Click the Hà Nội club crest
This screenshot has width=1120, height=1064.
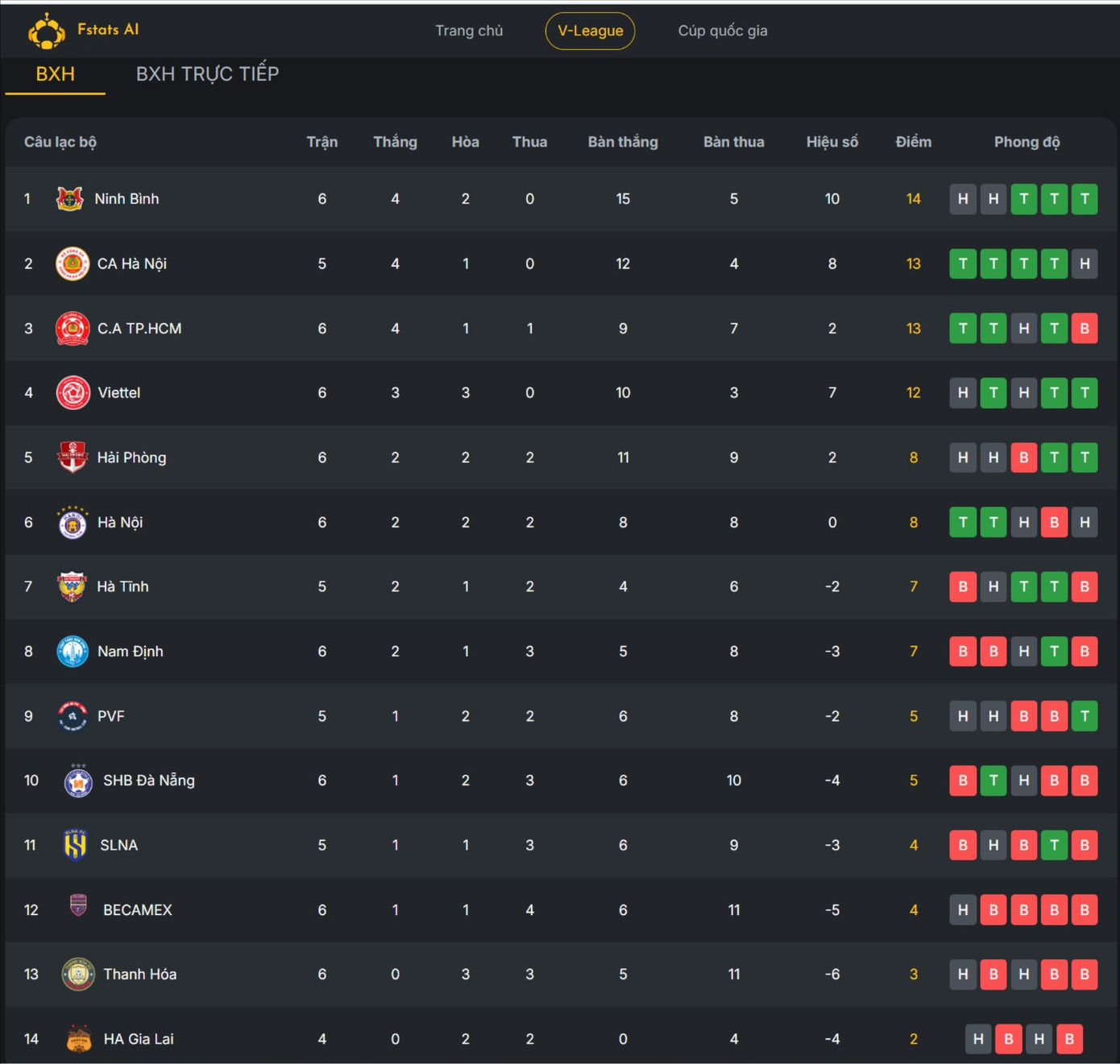(73, 523)
